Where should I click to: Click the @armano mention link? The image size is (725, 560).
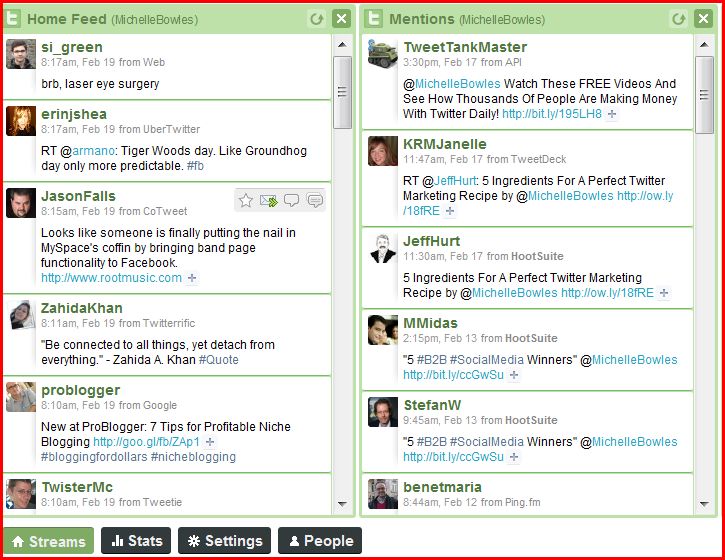point(93,151)
